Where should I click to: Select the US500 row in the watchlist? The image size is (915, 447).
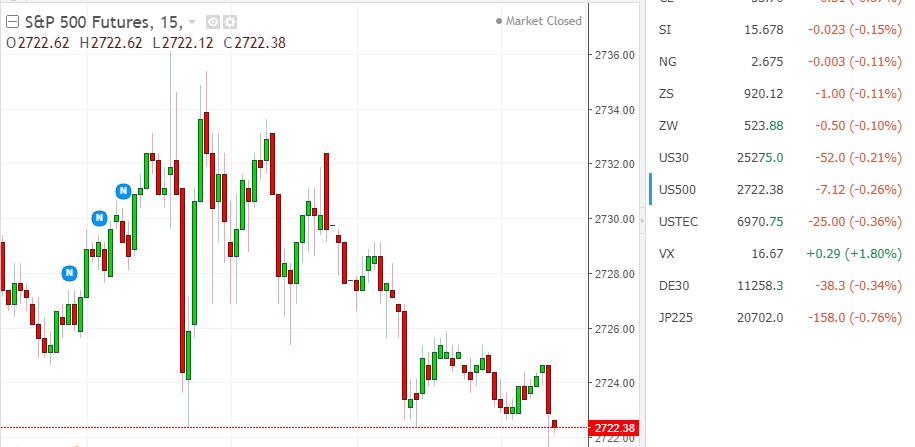pyautogui.click(x=780, y=190)
